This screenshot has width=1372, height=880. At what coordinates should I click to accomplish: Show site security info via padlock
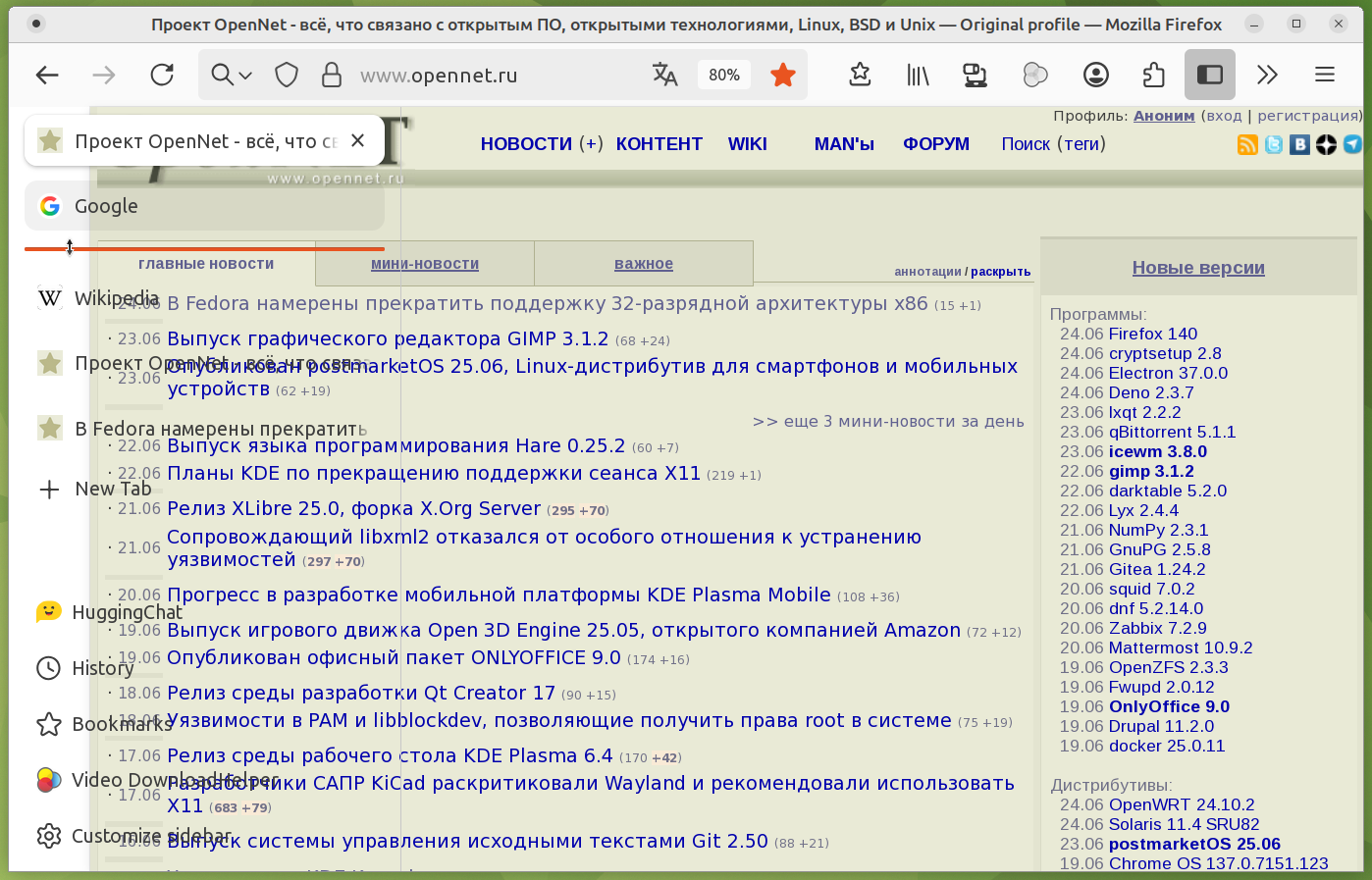pos(332,75)
